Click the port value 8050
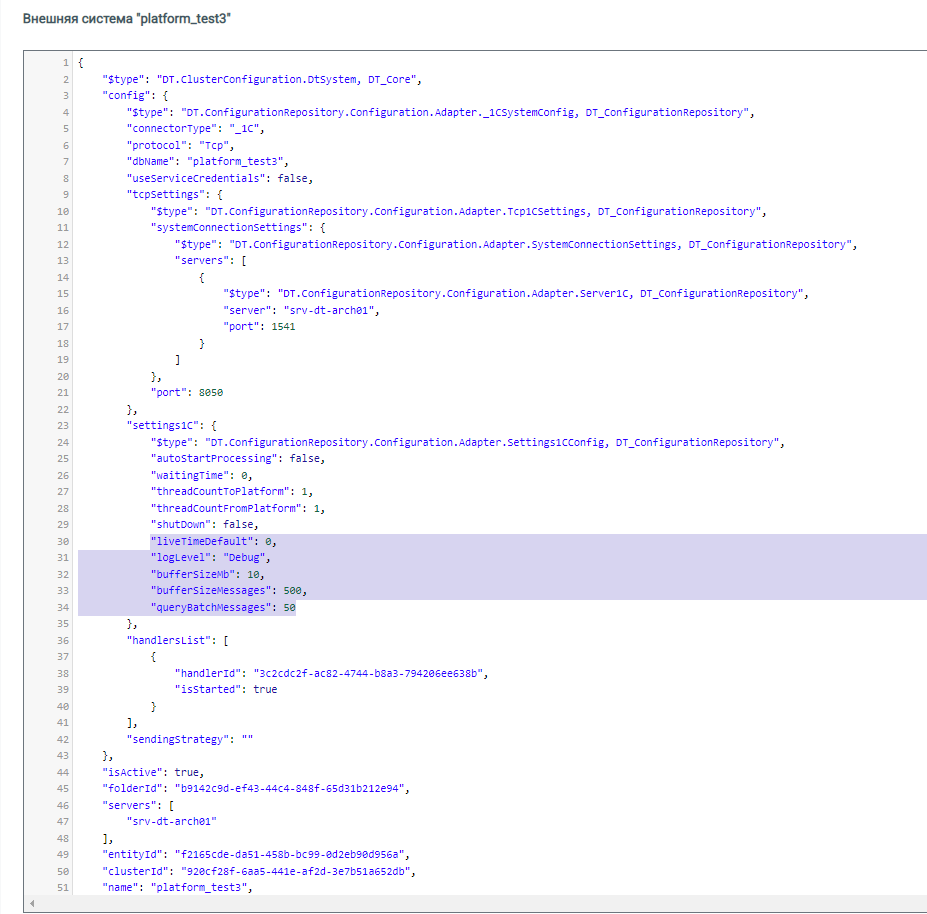Screen dimensions: 927x914 pyautogui.click(x=209, y=392)
